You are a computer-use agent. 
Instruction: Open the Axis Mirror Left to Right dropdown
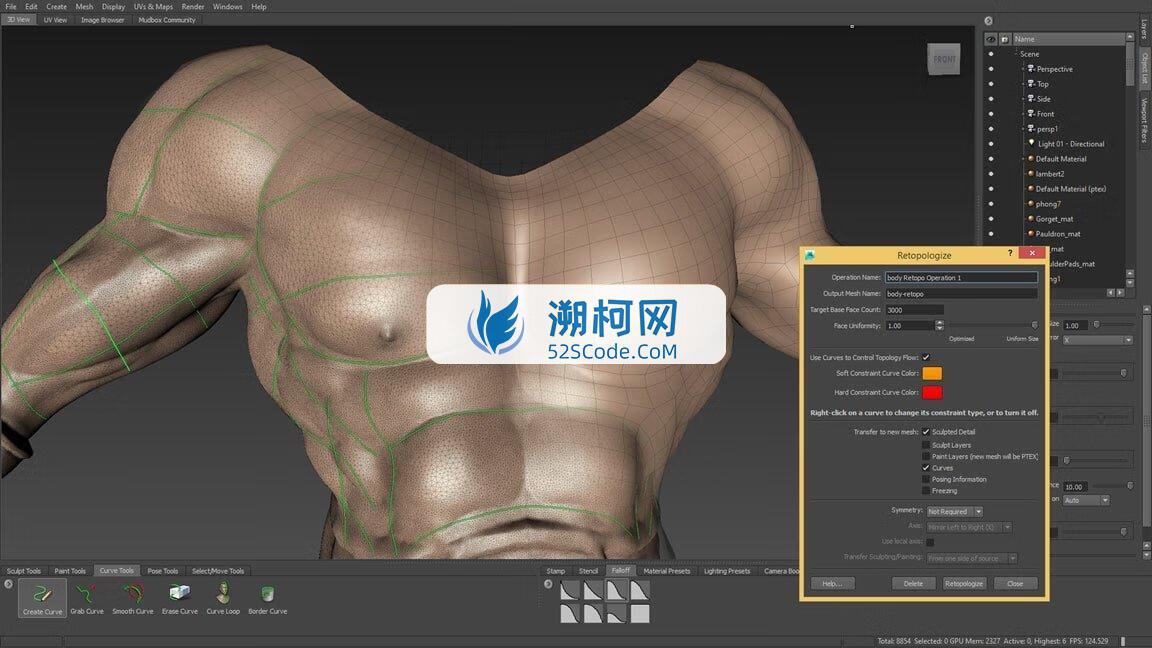click(969, 527)
